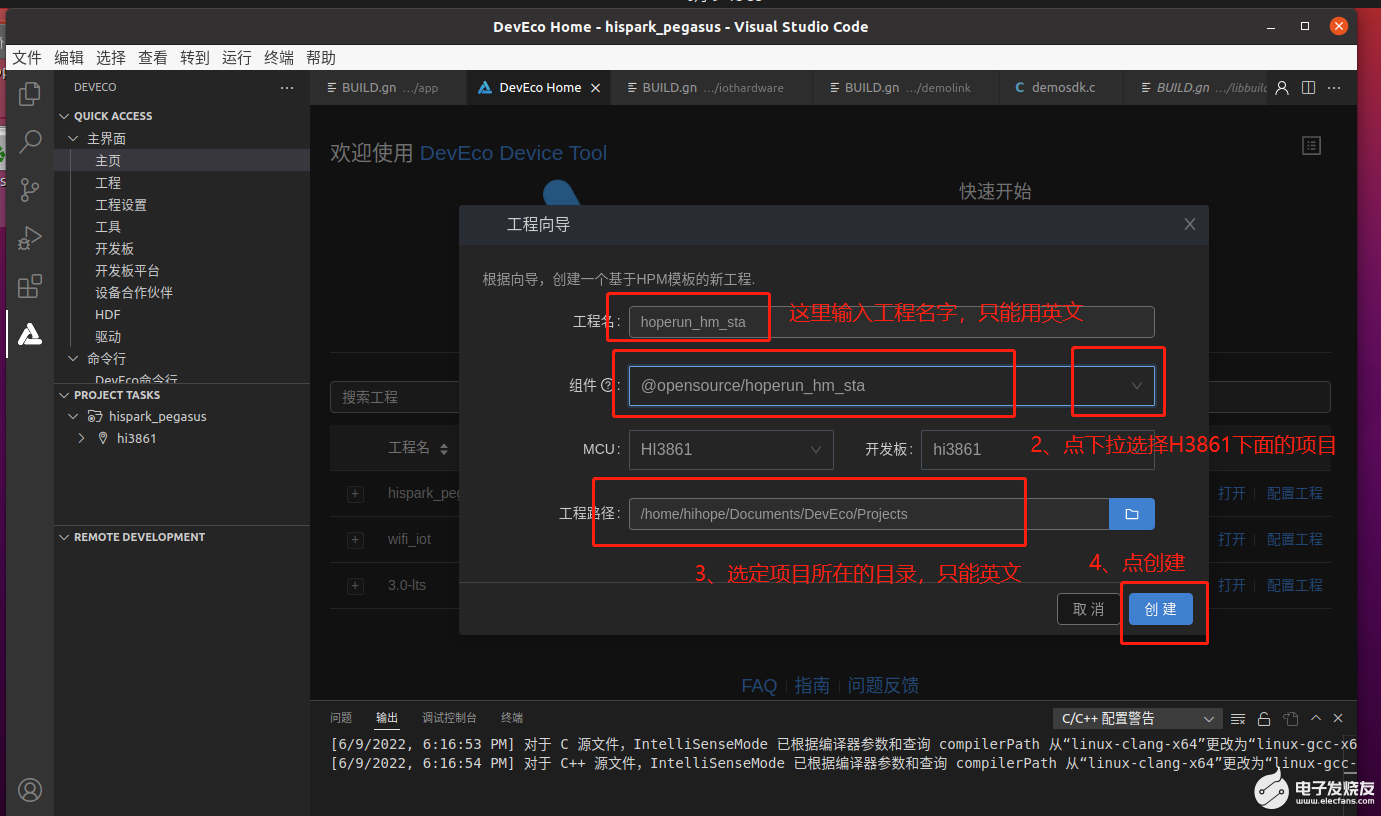
Task: Open the 转到 menu
Action: coord(195,58)
